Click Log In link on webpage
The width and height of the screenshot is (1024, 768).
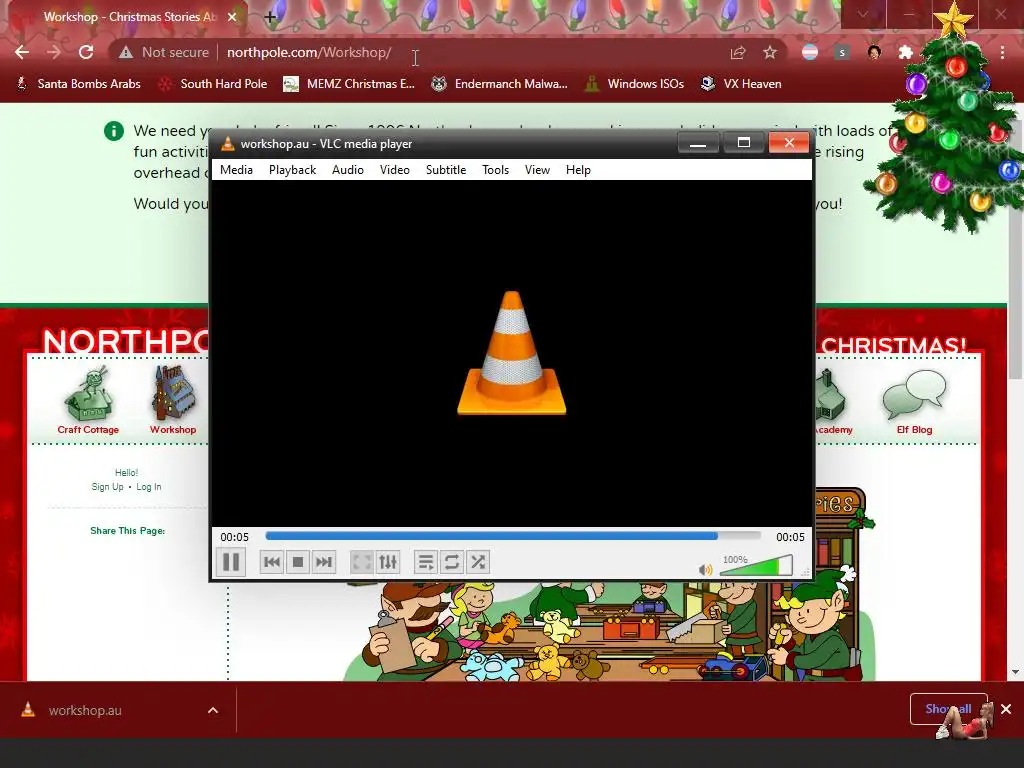coord(149,487)
